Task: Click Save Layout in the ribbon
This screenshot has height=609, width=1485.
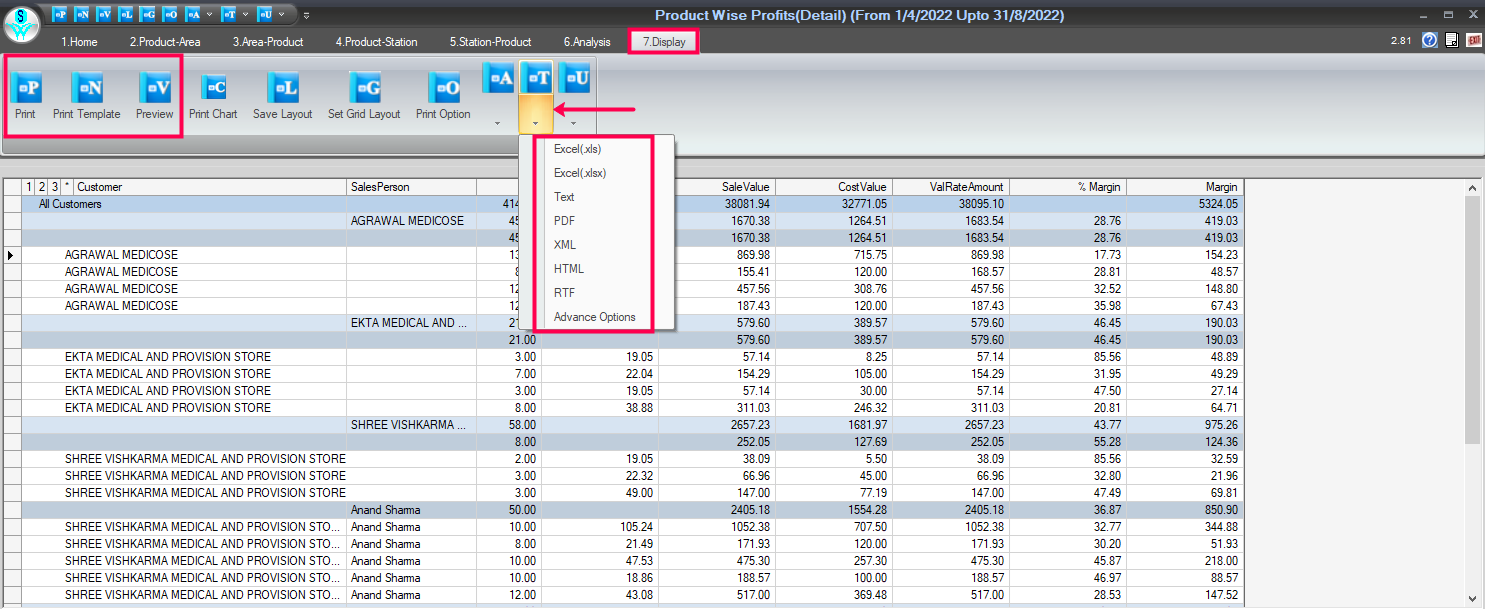Action: 284,88
